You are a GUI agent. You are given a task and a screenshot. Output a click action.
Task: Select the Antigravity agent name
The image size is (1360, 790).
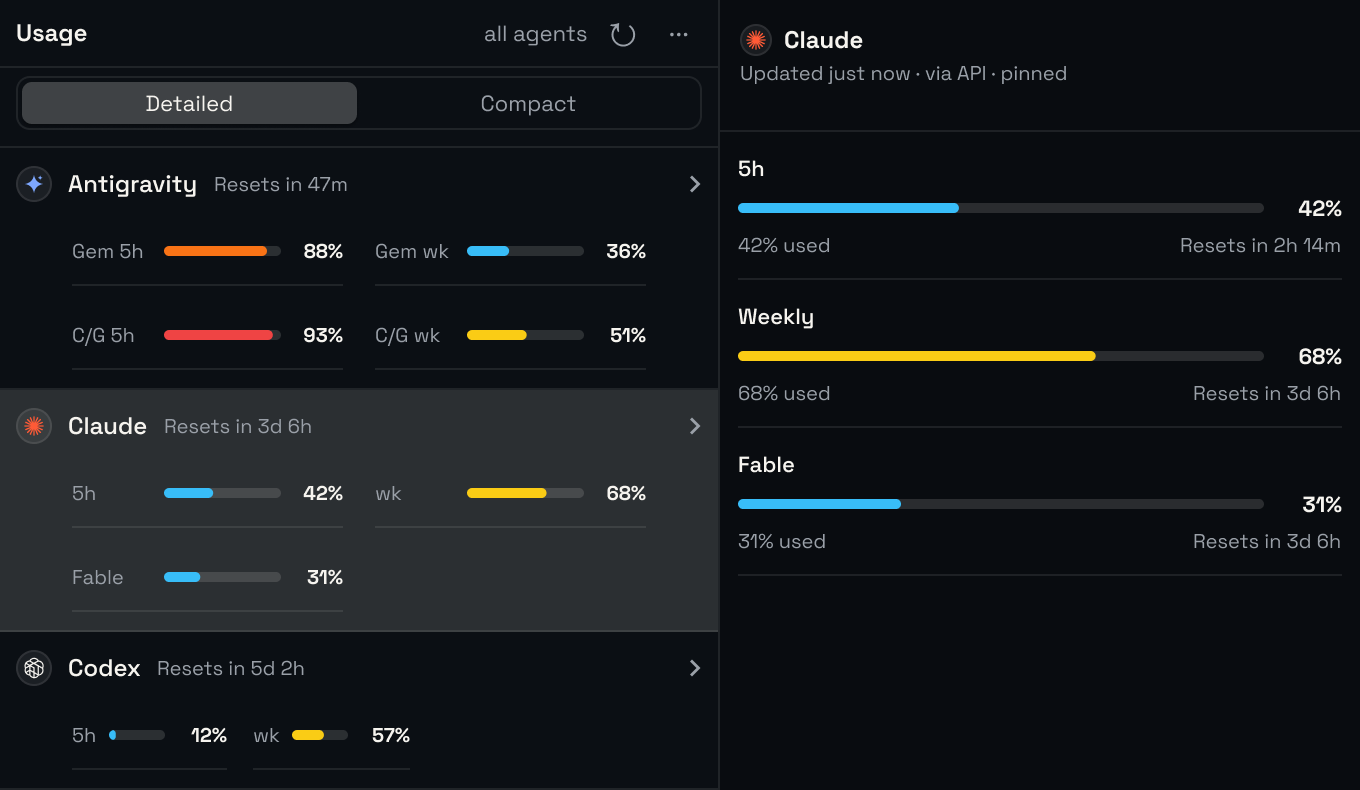coord(132,184)
